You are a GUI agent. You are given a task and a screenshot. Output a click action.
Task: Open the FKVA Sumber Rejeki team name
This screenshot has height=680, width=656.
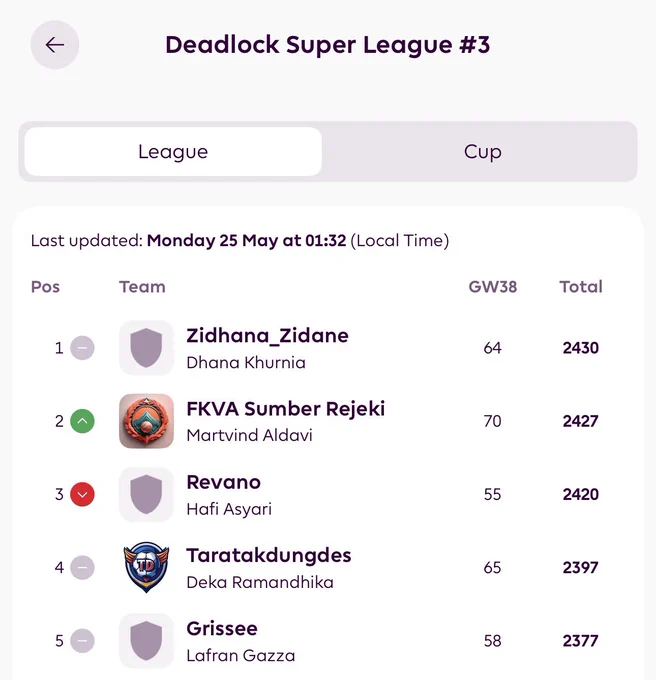(286, 409)
